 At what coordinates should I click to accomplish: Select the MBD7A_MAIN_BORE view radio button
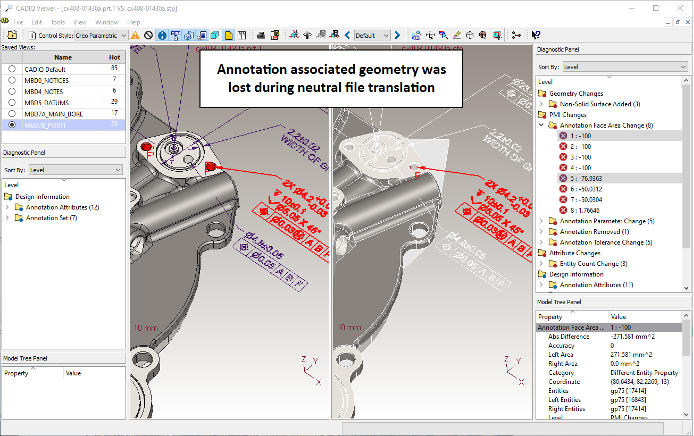(x=12, y=114)
